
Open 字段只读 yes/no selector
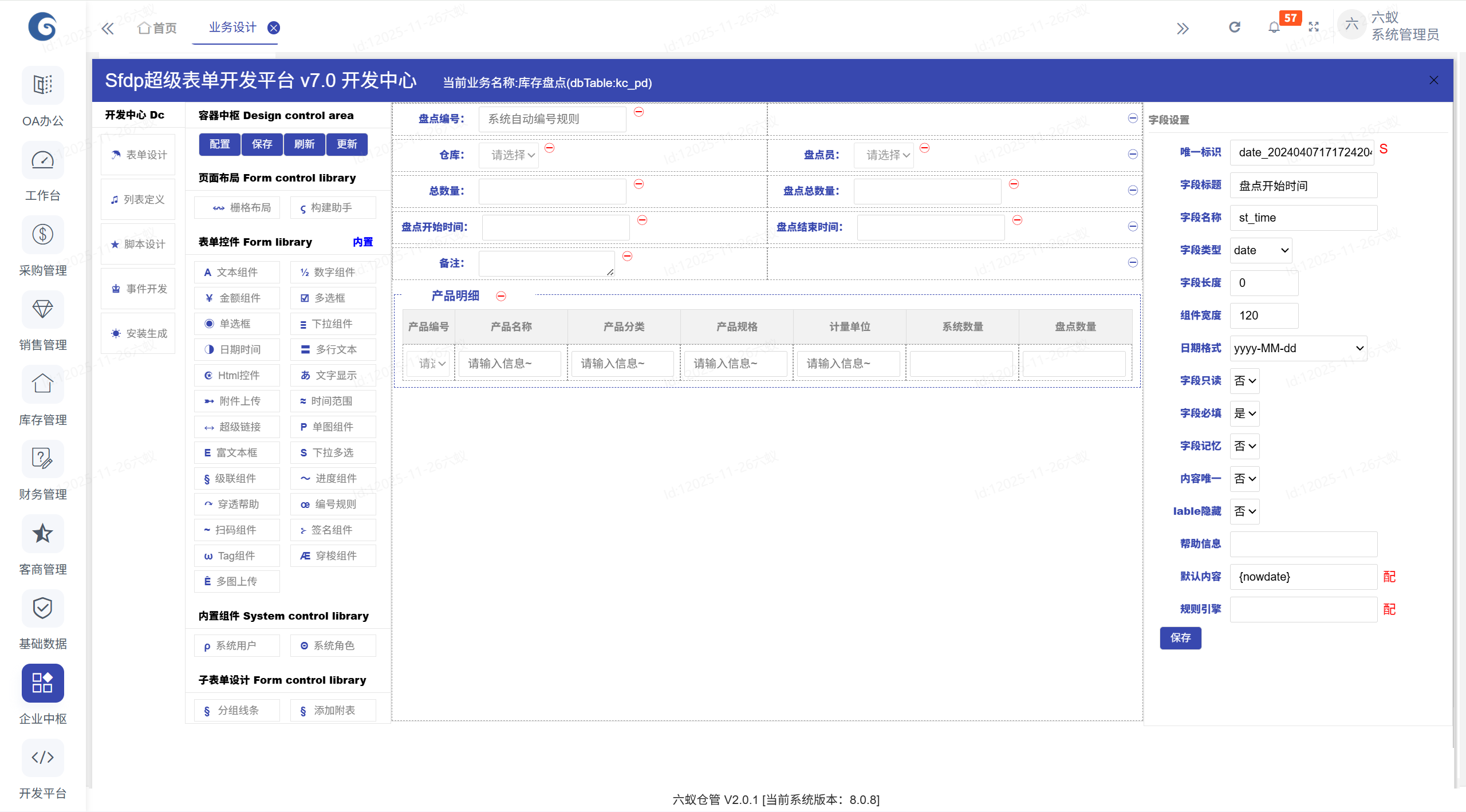[1244, 381]
